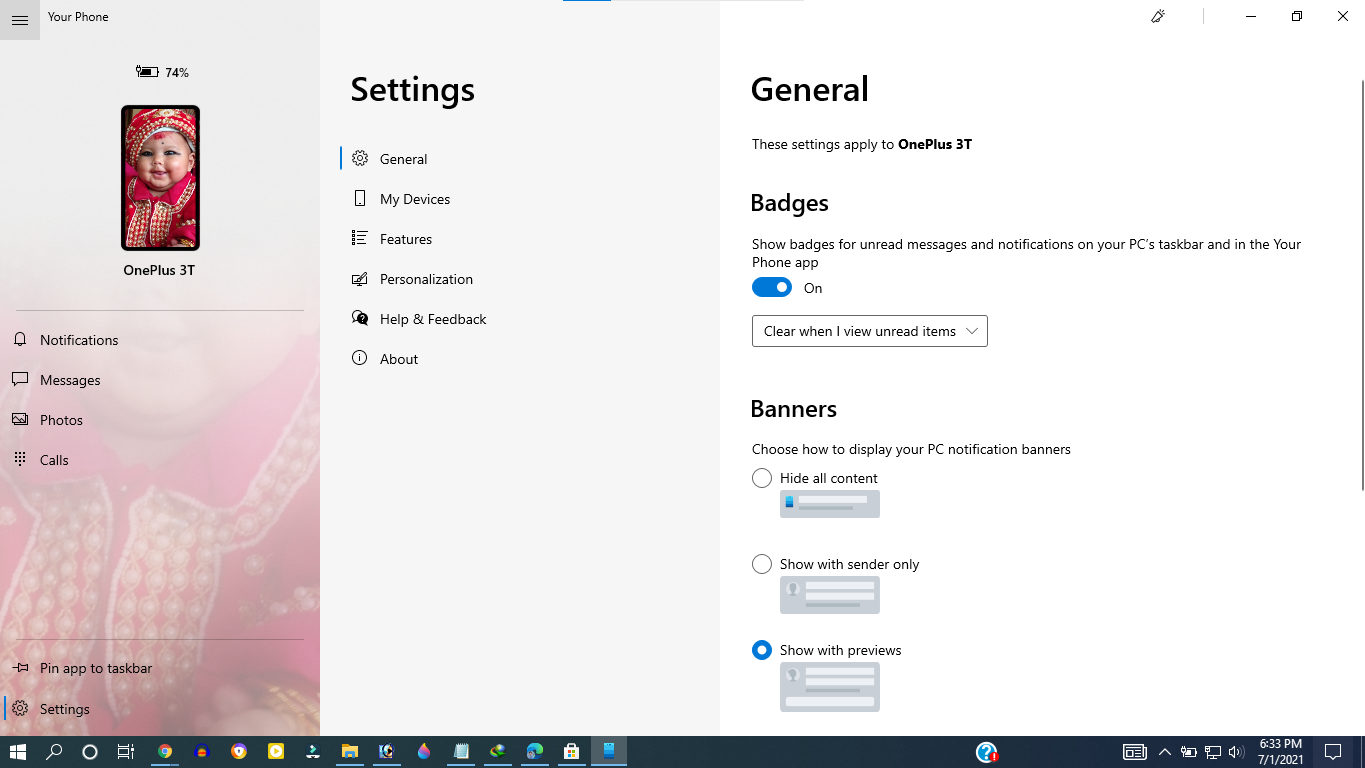The image size is (1365, 768).
Task: Click Pin app to taskbar
Action: [160, 668]
